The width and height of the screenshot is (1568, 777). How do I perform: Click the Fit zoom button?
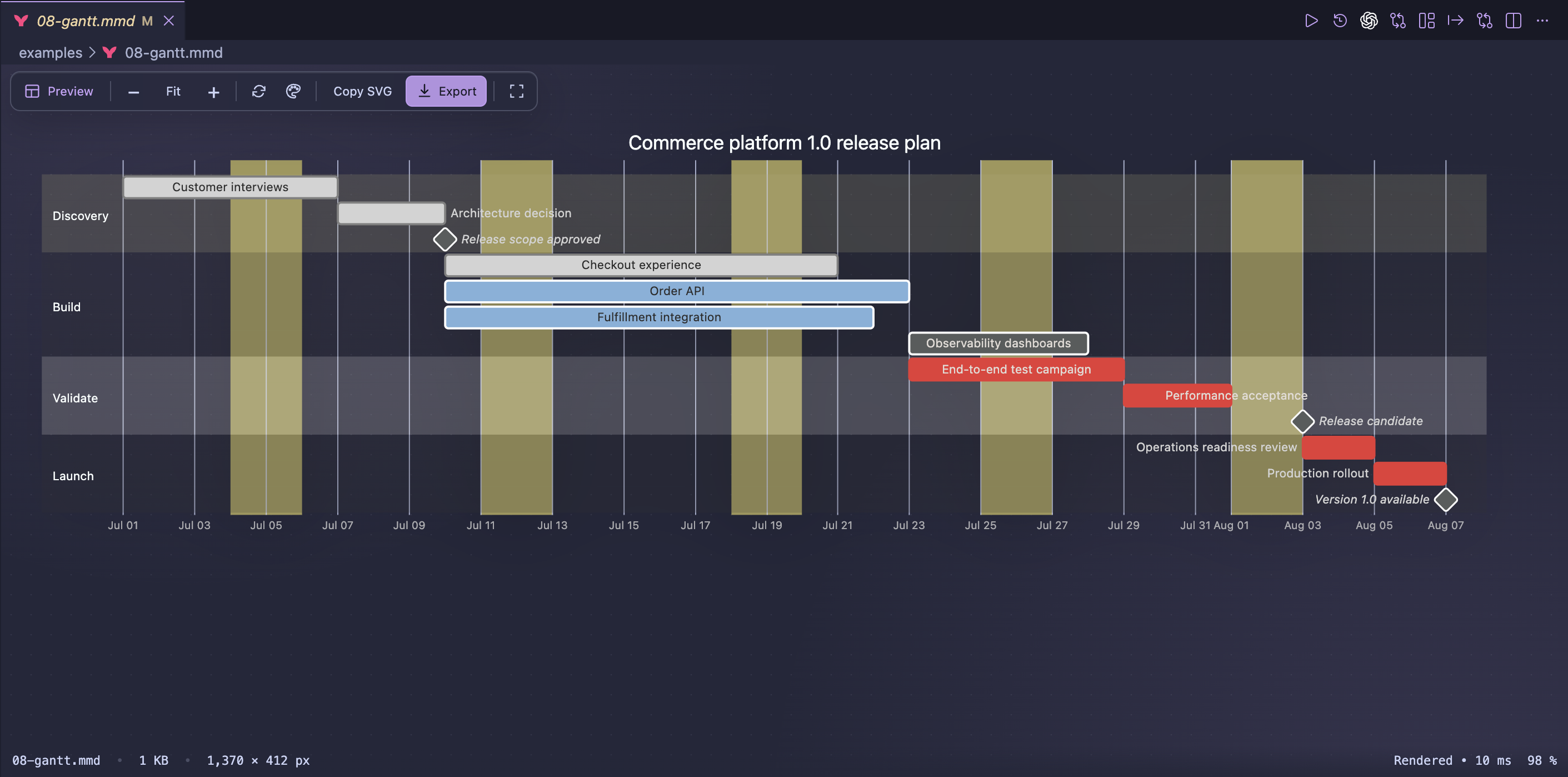tap(173, 91)
